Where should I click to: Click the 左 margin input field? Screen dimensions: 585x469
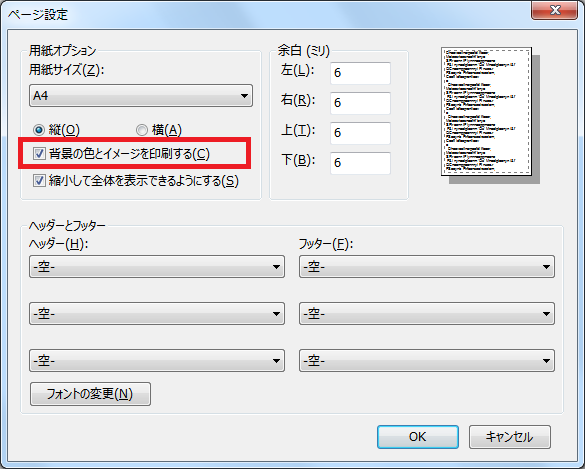pos(360,73)
